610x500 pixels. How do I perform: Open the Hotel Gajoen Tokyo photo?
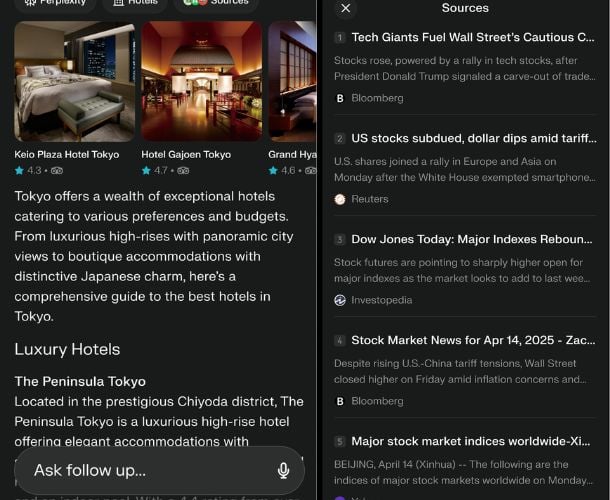coord(201,82)
